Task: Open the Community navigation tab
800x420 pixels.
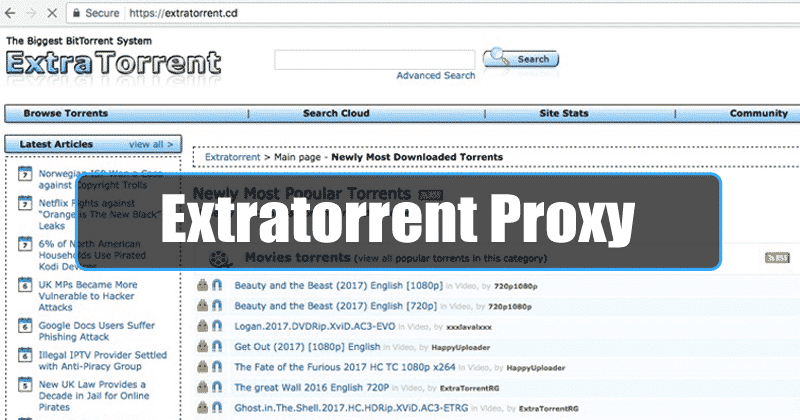Action: coord(758,114)
